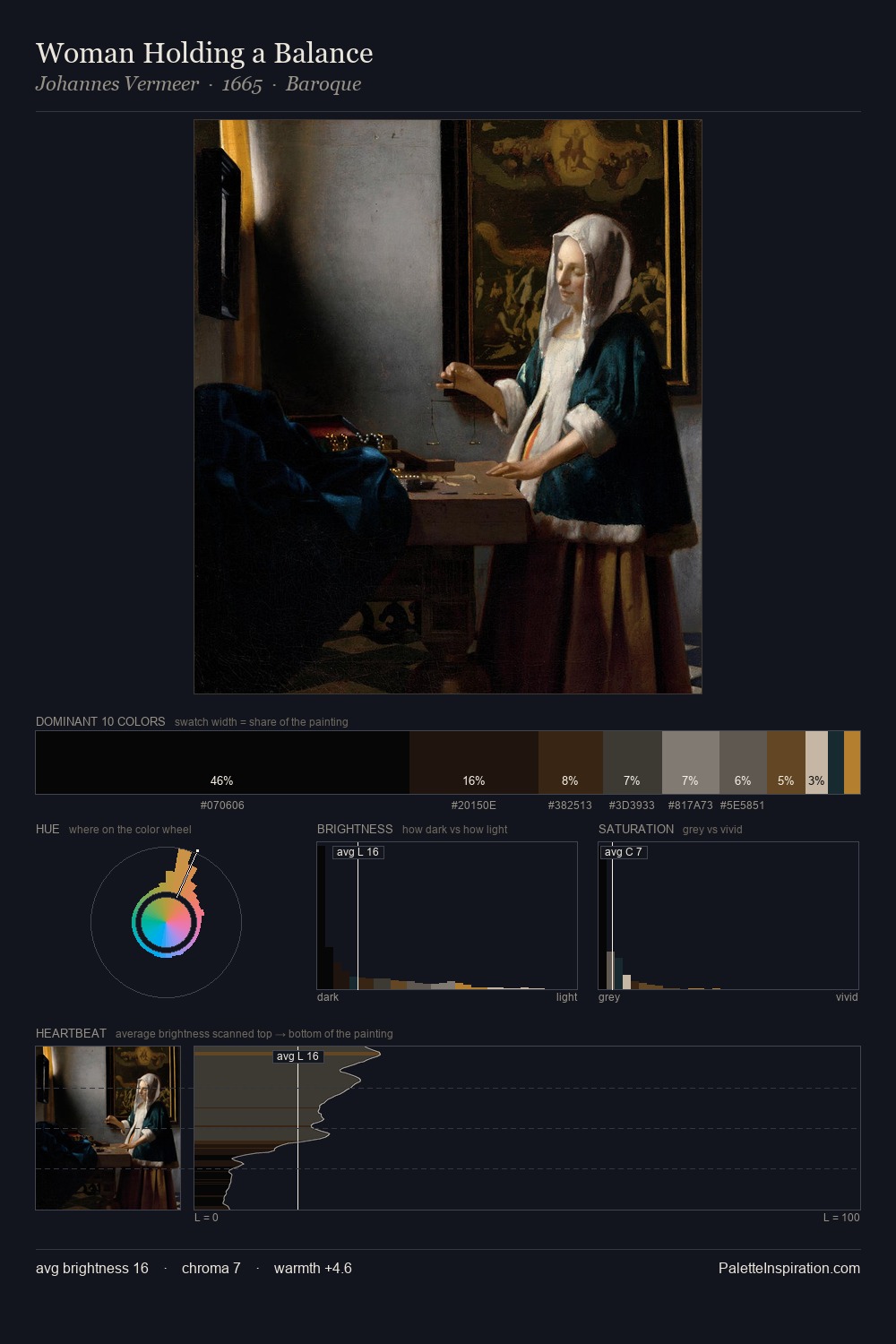Pick the 7% dark grey swatch above #3D3933
The image size is (896, 1344).
click(633, 762)
